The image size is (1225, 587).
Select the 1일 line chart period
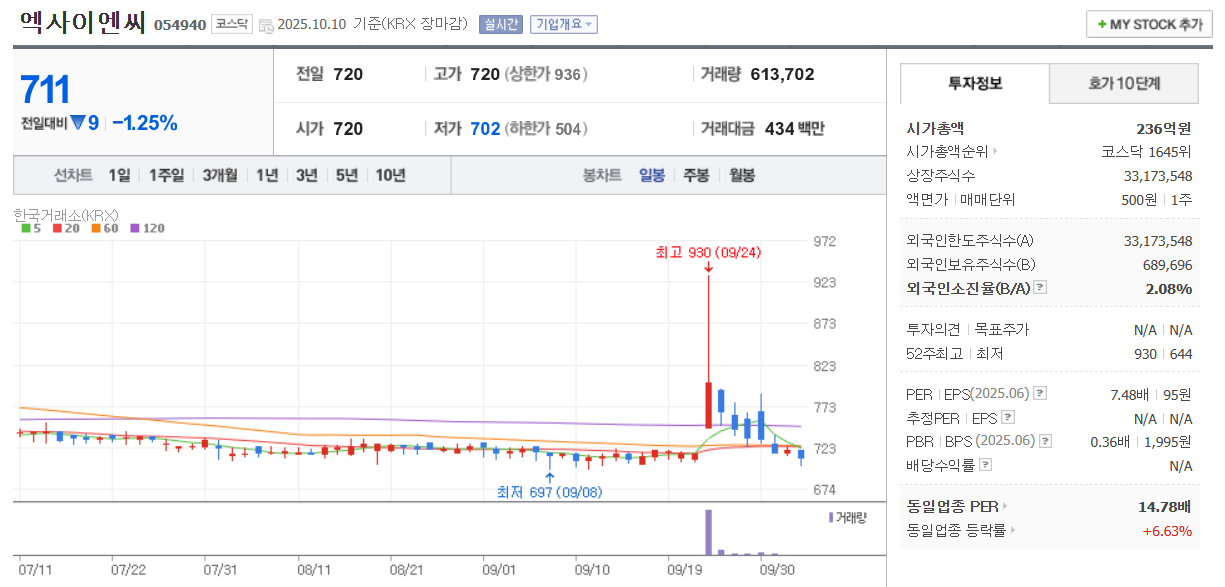tap(119, 175)
